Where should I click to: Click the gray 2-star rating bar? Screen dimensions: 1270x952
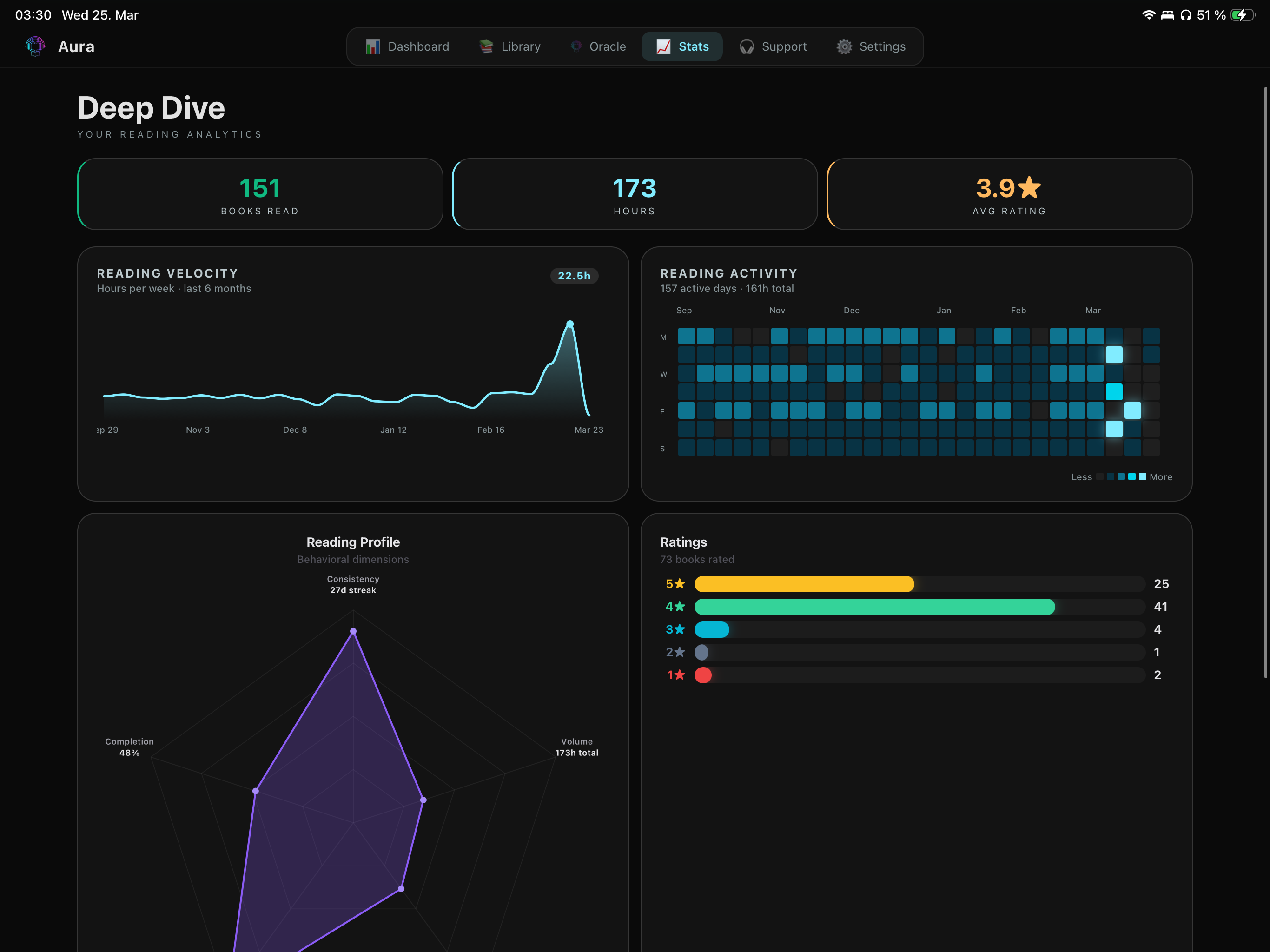click(701, 652)
